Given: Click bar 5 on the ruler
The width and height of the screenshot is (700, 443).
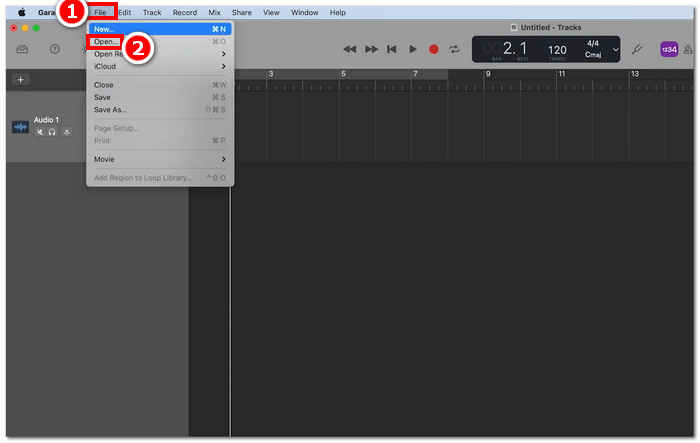Looking at the screenshot, I should (343, 74).
